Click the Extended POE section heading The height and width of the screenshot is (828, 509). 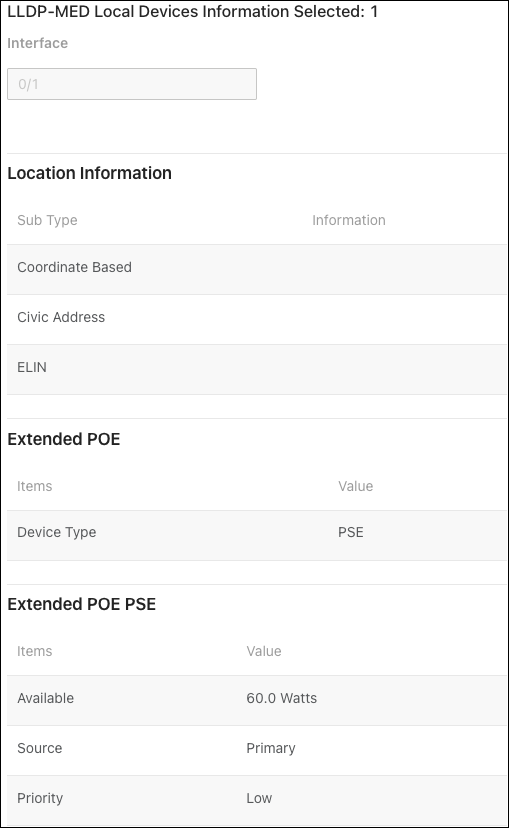pyautogui.click(x=64, y=439)
